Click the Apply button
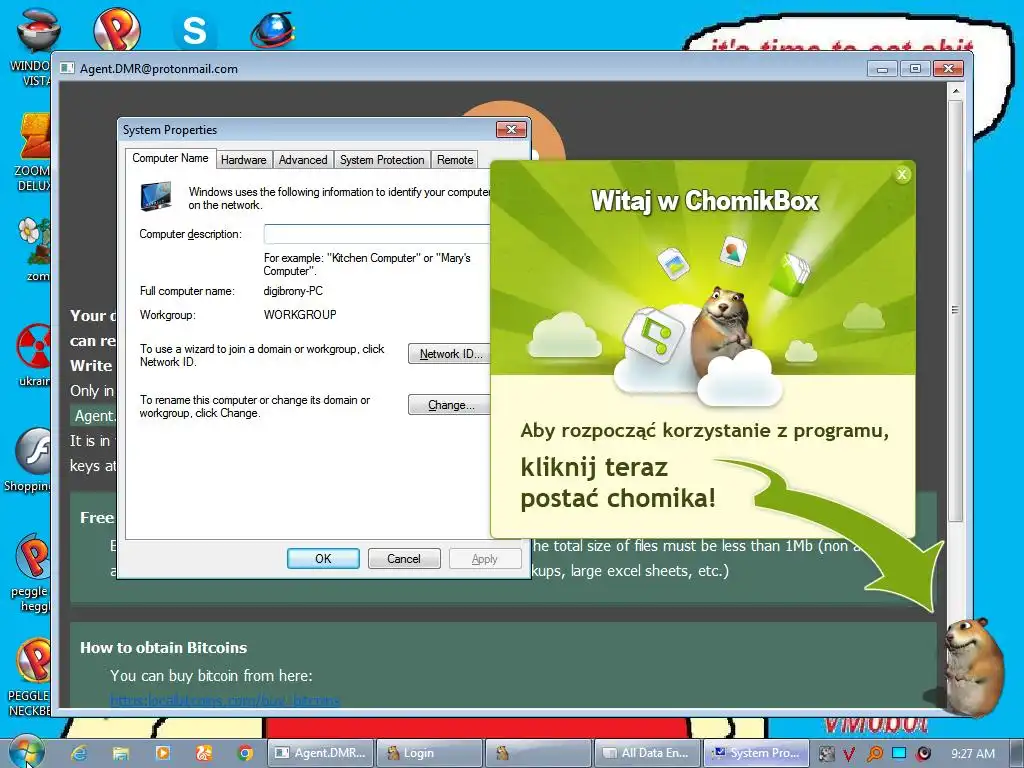 click(x=485, y=558)
